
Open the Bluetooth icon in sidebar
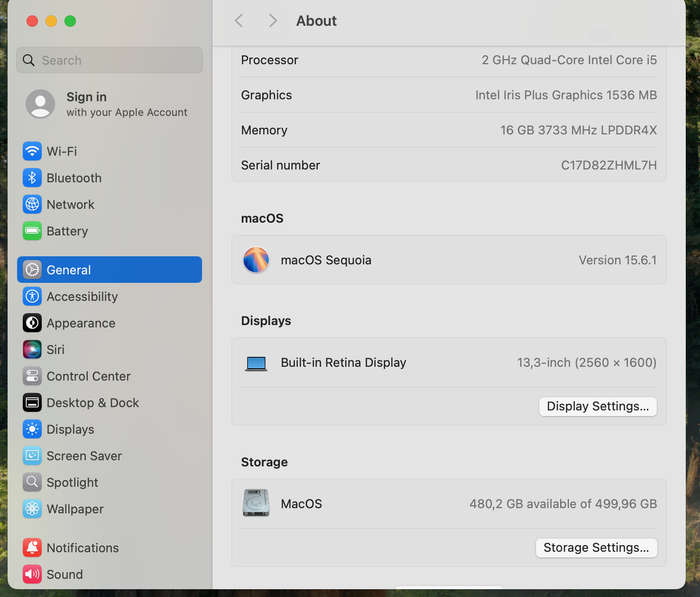(32, 178)
